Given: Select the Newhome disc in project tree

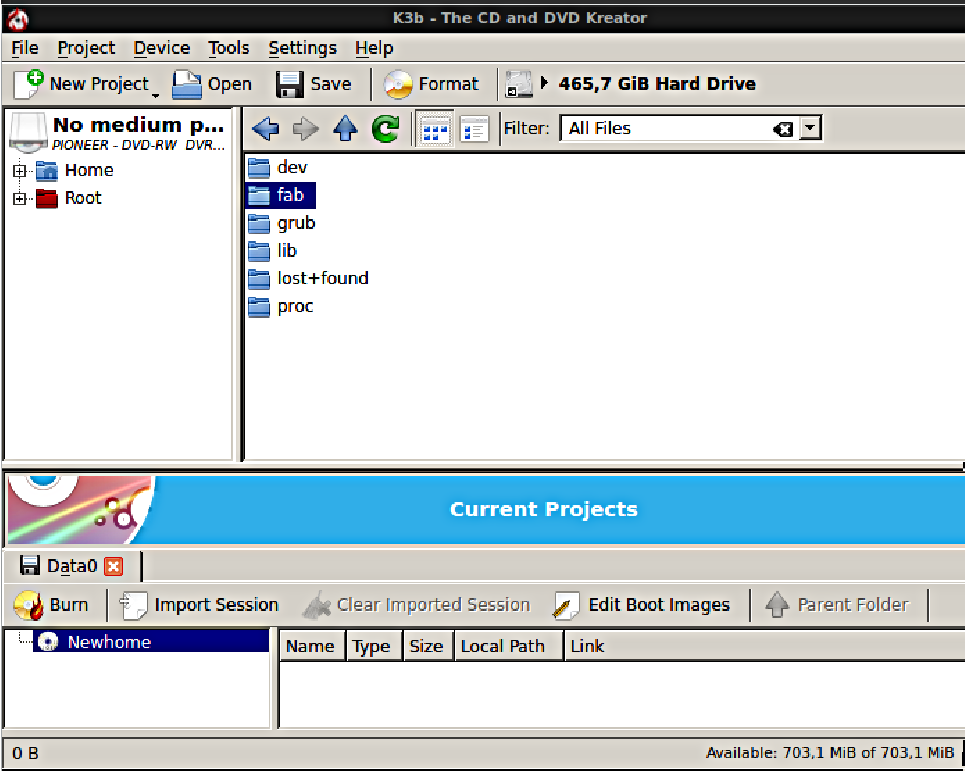Looking at the screenshot, I should pyautogui.click(x=151, y=642).
